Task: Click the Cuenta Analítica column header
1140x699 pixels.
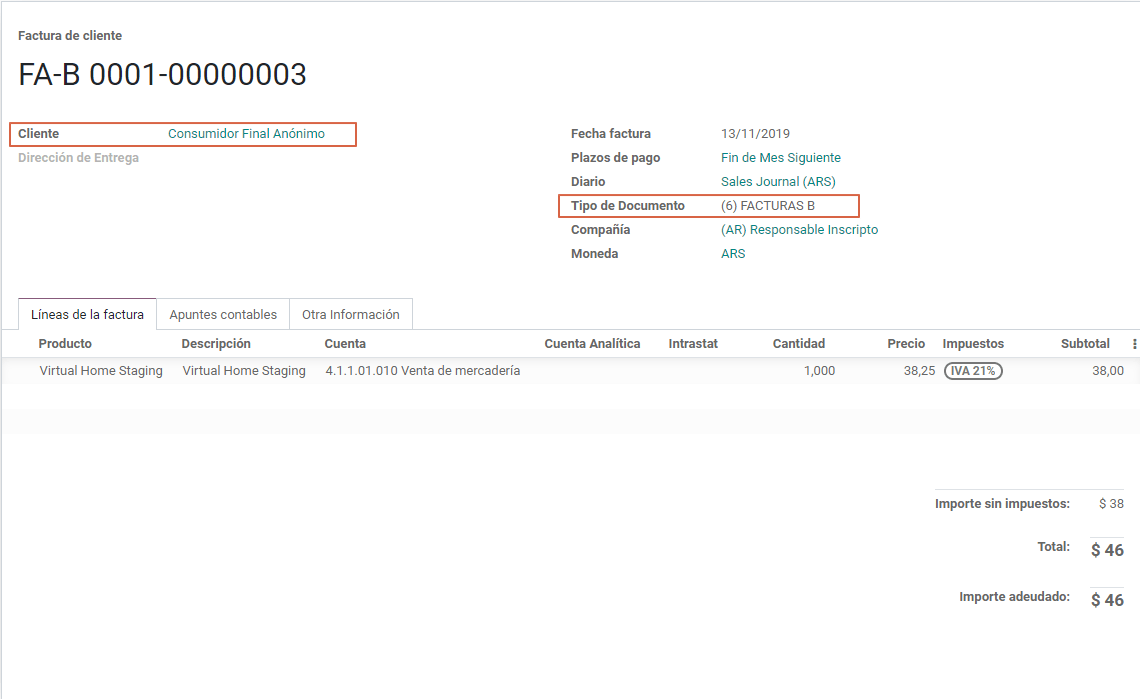Action: coord(592,344)
